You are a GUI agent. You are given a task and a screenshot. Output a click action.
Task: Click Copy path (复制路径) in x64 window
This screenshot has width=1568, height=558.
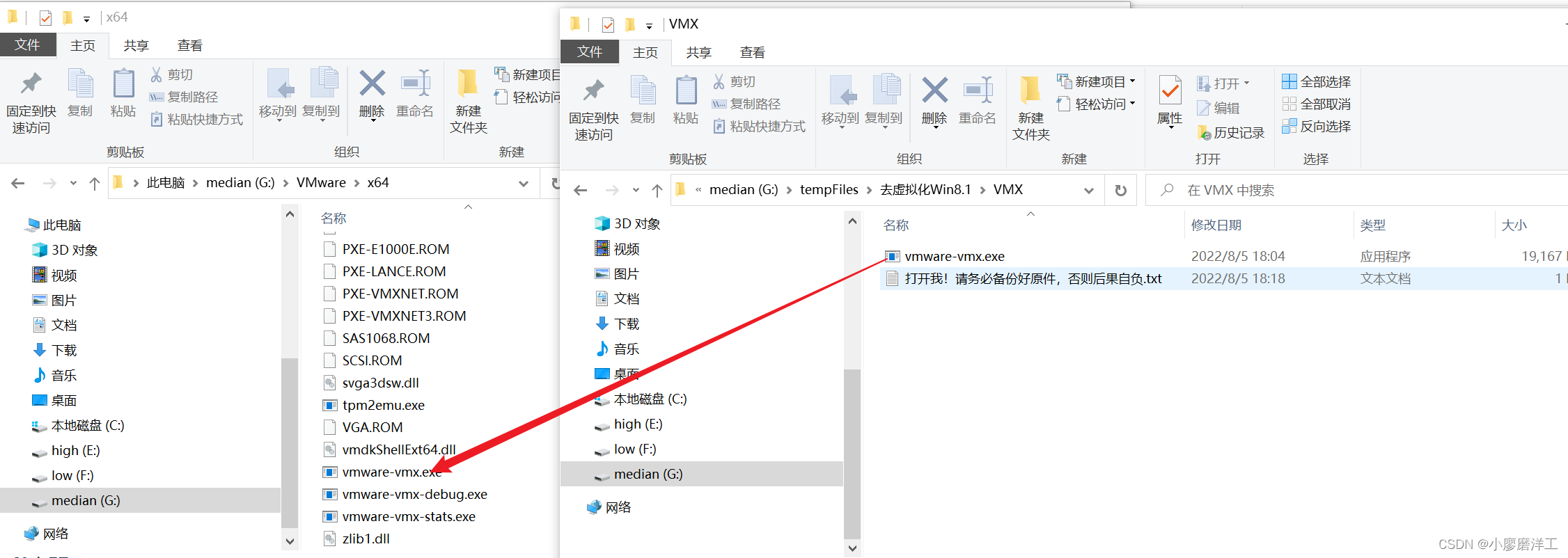pyautogui.click(x=185, y=97)
